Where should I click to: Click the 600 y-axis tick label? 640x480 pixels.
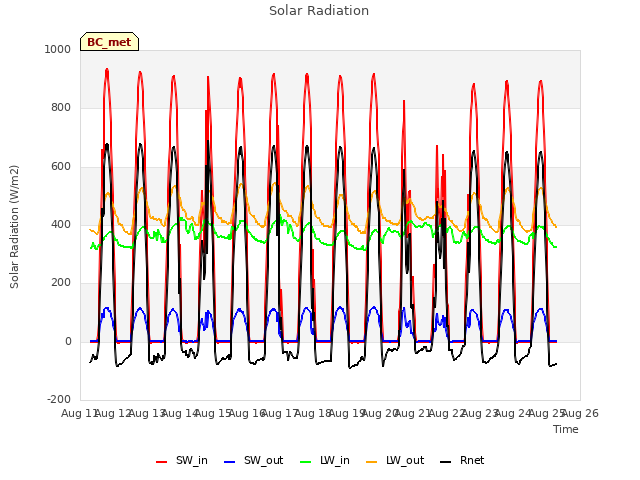tap(61, 166)
